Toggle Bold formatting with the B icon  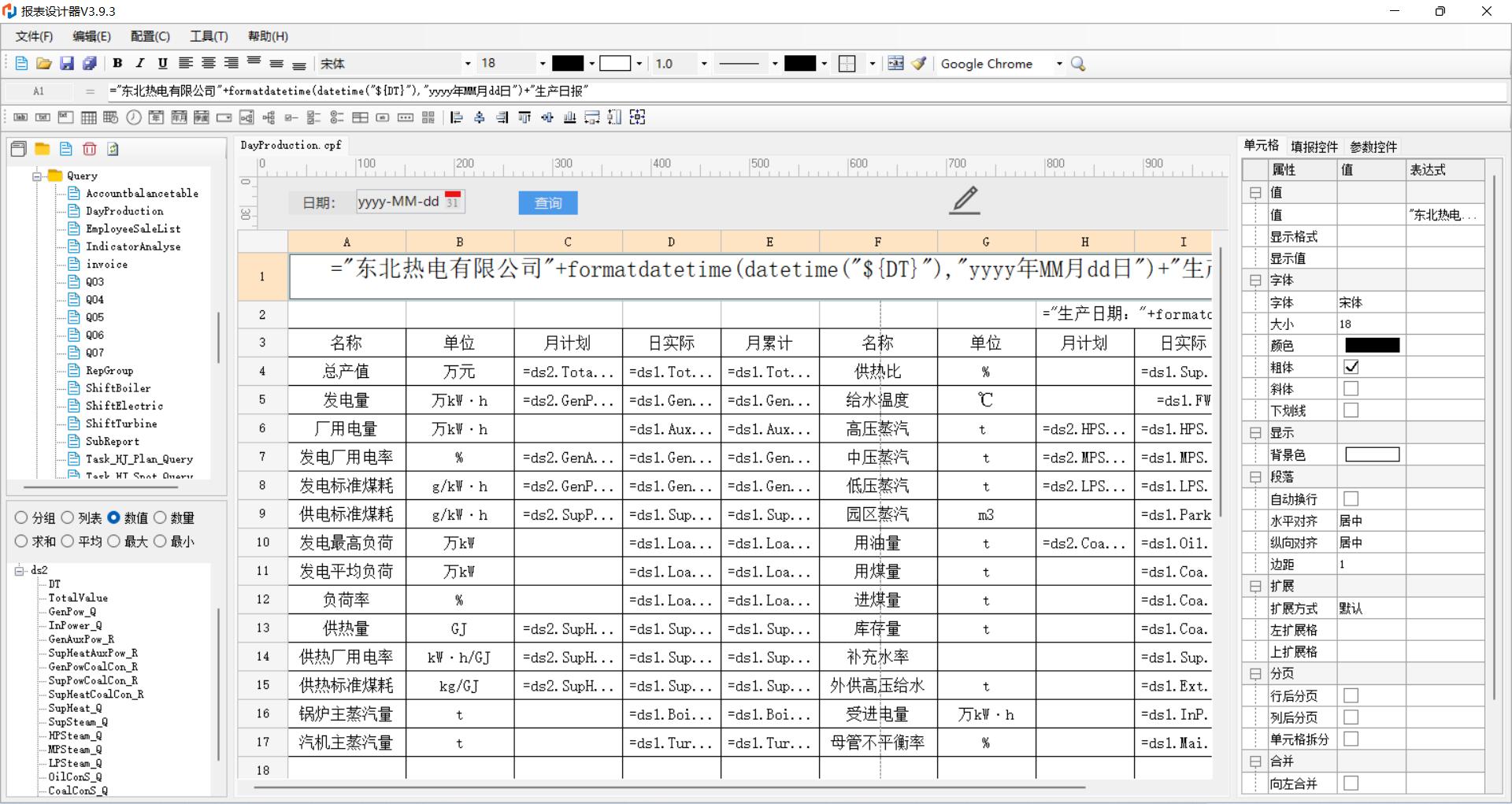[117, 64]
